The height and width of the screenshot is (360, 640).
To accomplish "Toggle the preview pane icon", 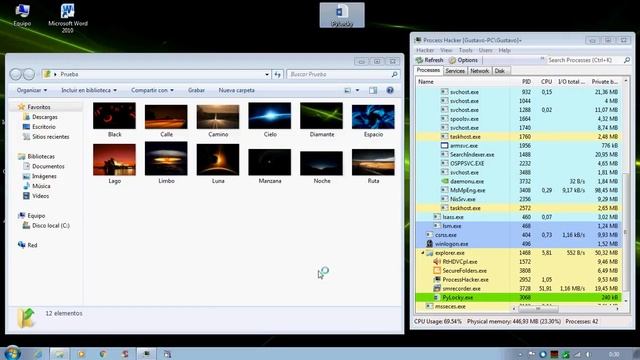I will click(373, 90).
